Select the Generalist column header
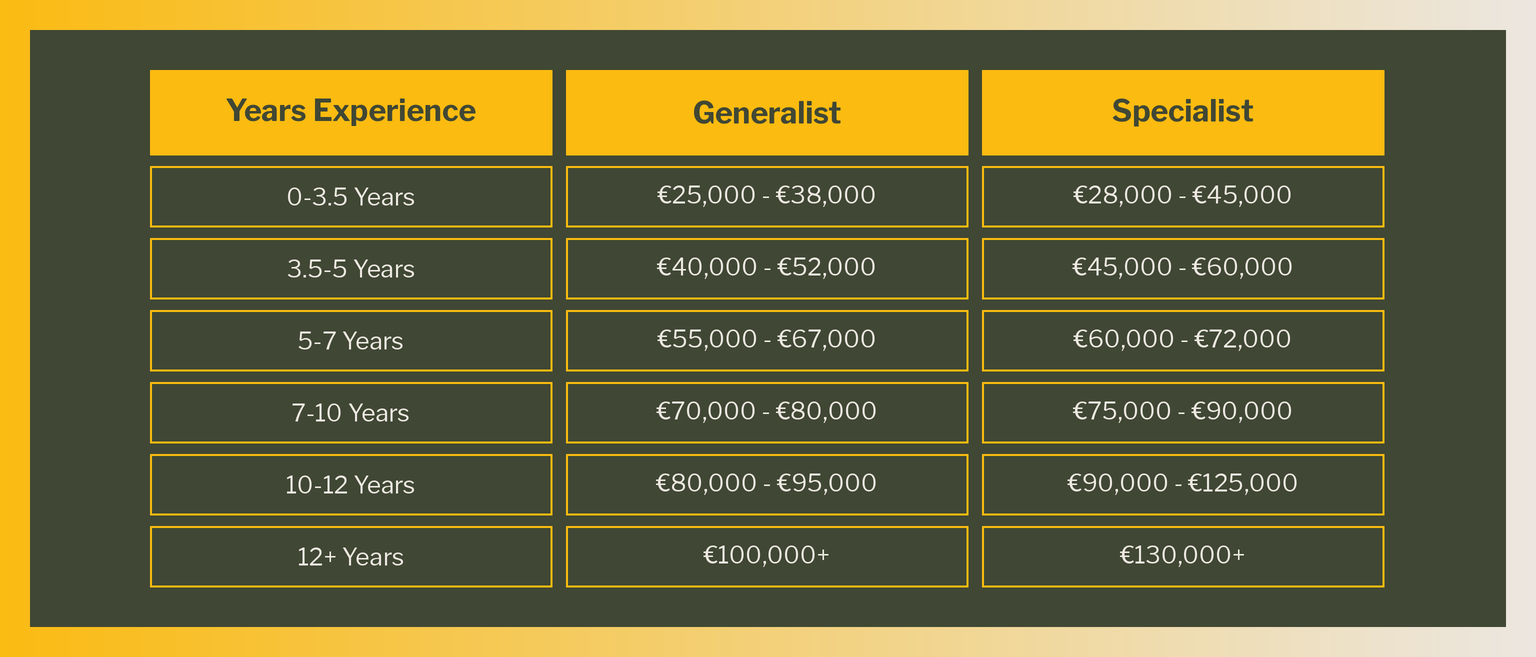 [767, 112]
